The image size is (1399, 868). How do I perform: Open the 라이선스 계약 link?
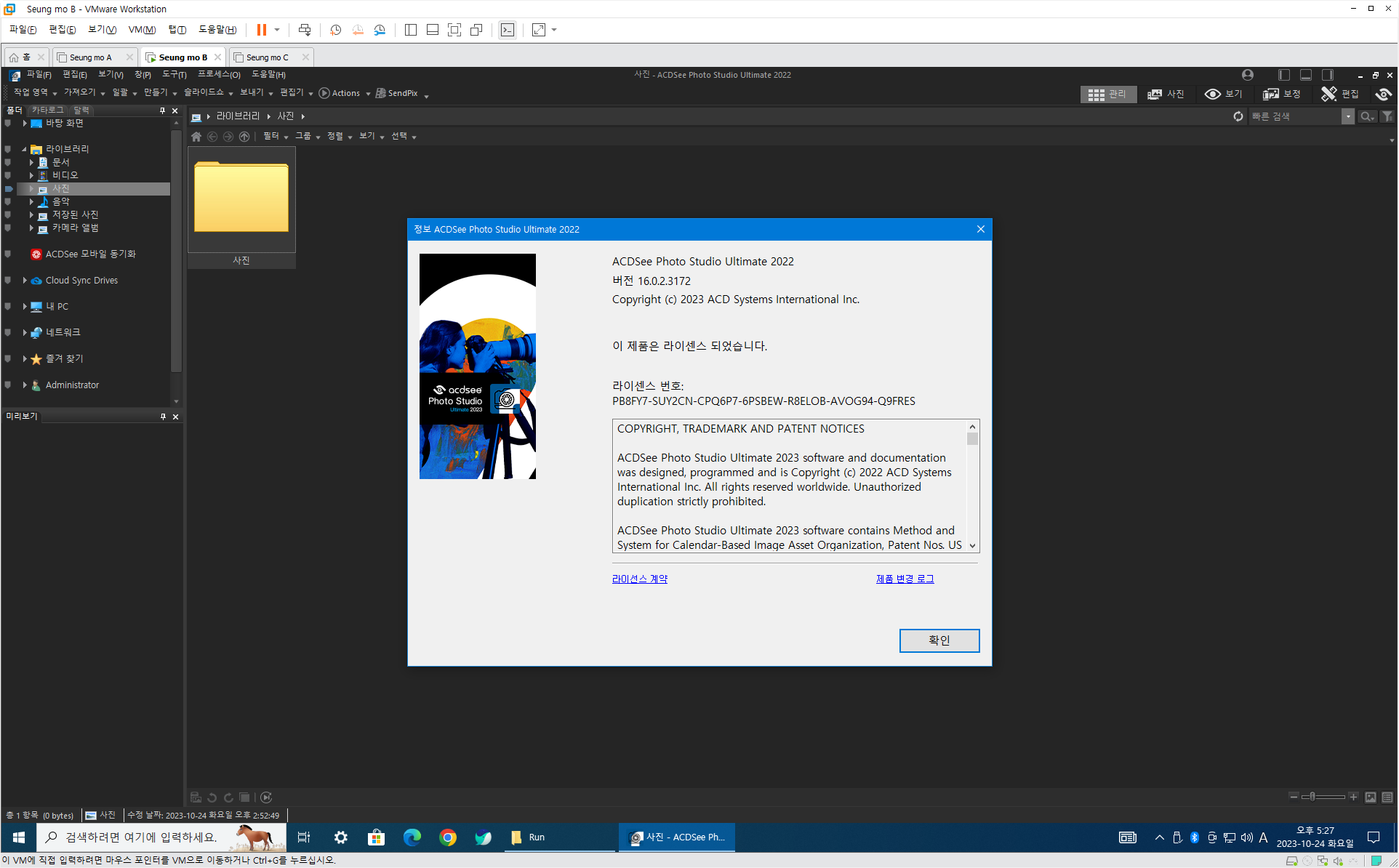point(639,579)
